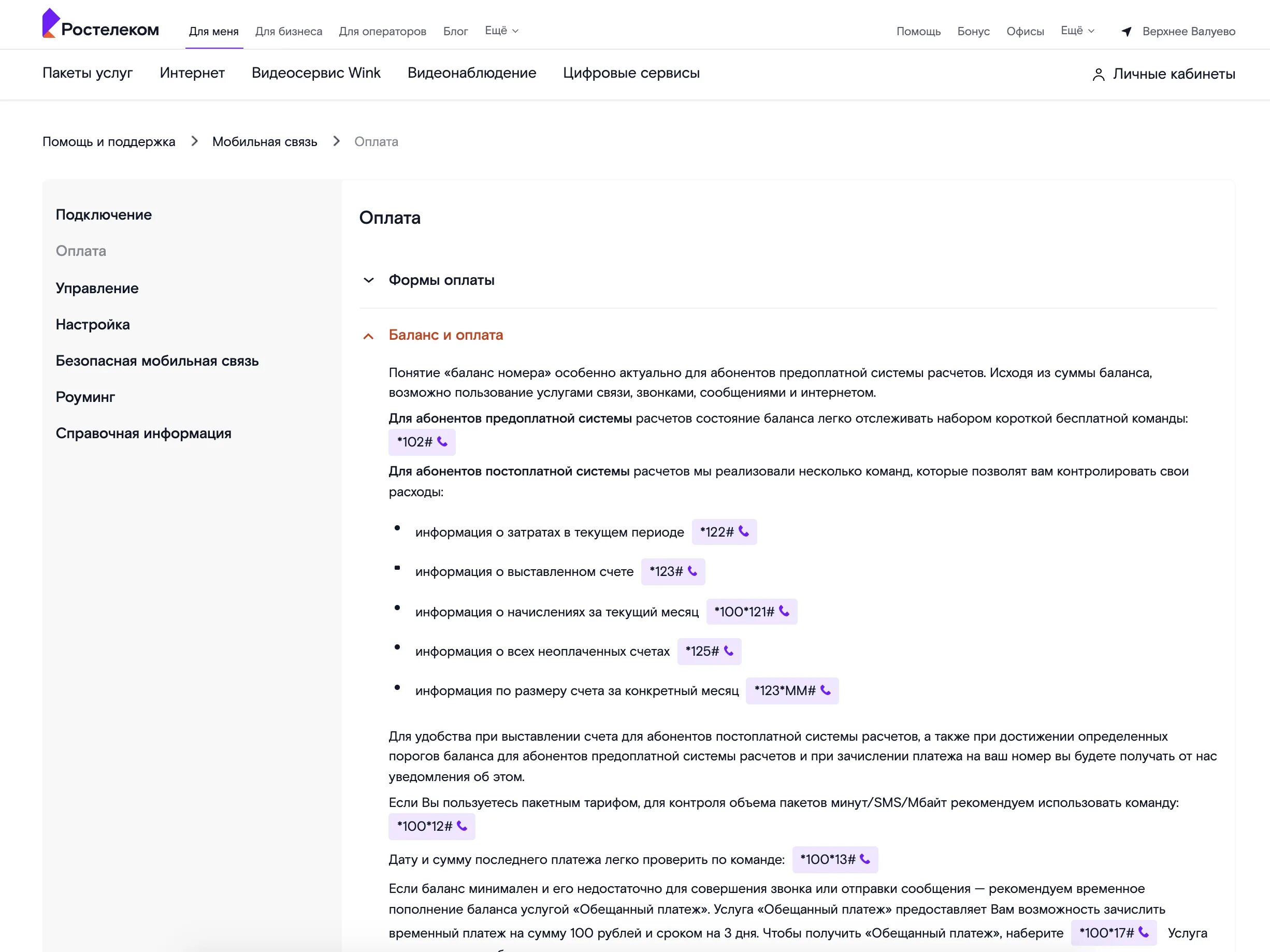Open the Формы оплаты accordion title
The width and height of the screenshot is (1270, 952).
pyautogui.click(x=441, y=280)
